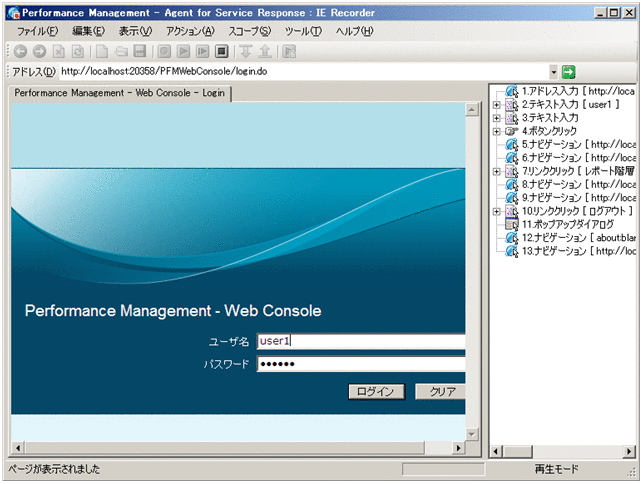Click the Back navigation arrow in the toolbar

coord(20,51)
